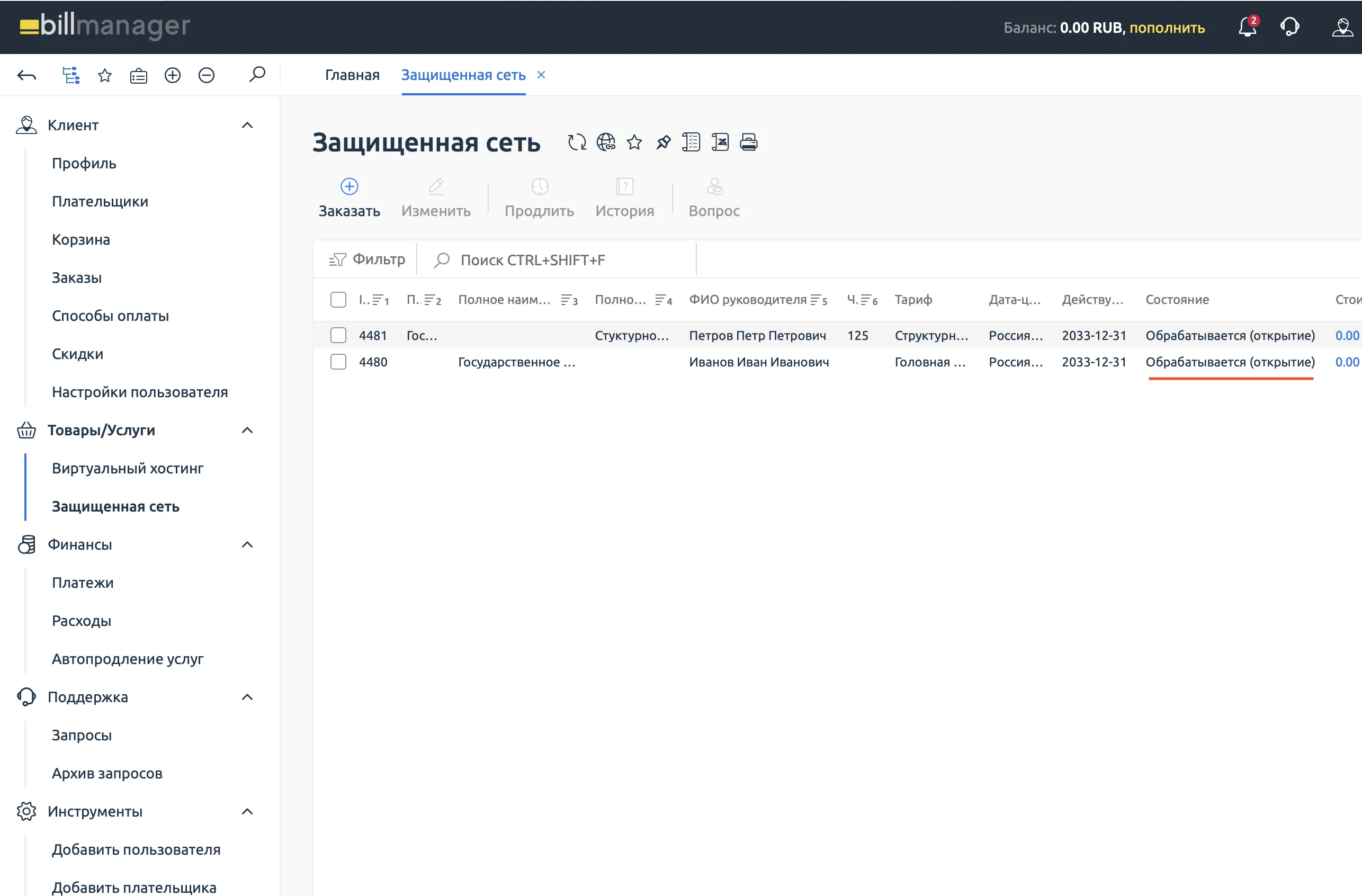Image resolution: width=1362 pixels, height=896 pixels.
Task: Export the table to spreadsheet icon
Action: [720, 142]
